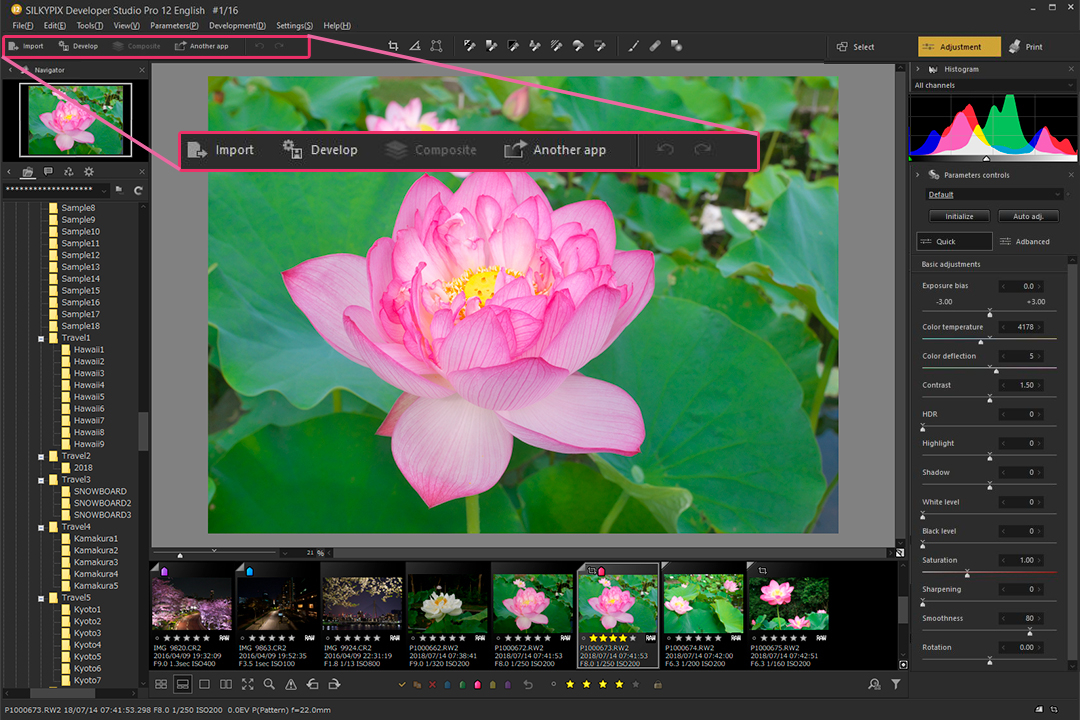1080x720 pixels.
Task: Open the Development menu
Action: 237,25
